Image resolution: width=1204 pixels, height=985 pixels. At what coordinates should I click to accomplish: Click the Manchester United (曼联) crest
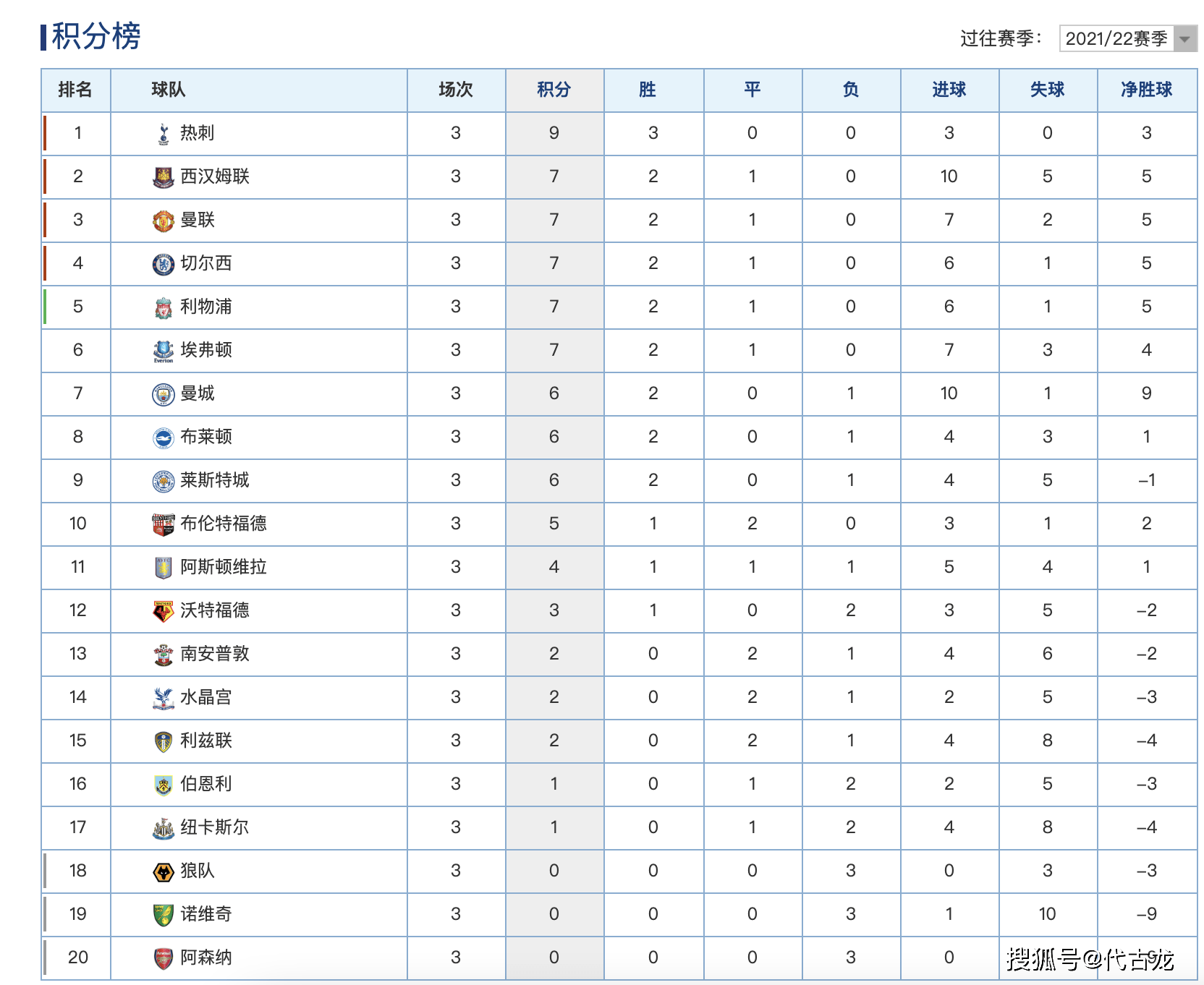(164, 221)
